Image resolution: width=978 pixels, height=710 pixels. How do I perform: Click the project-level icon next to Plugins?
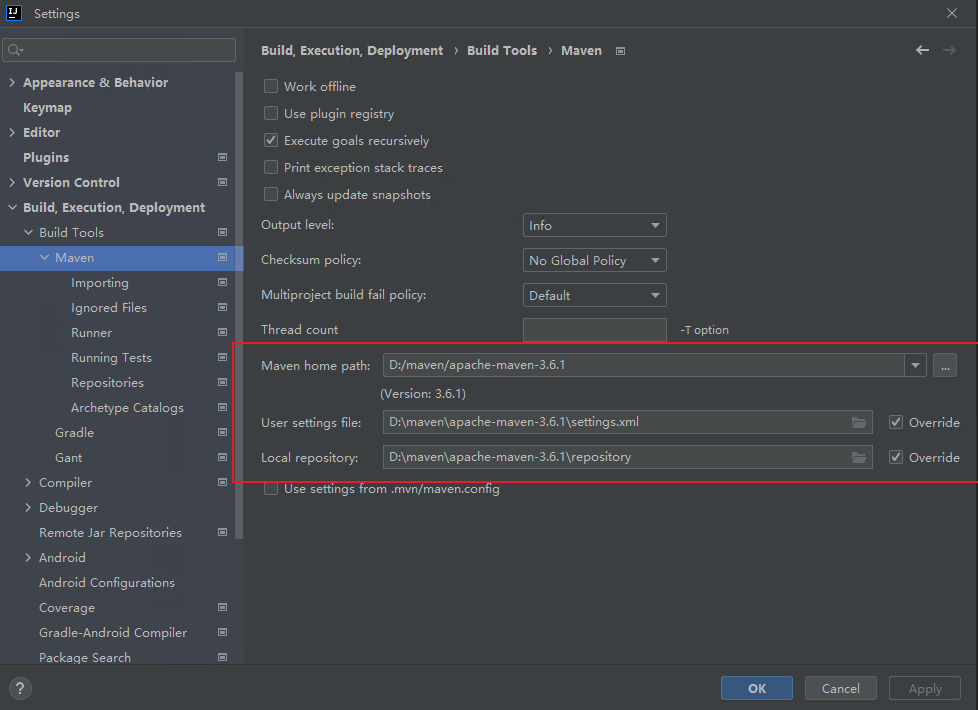click(222, 157)
